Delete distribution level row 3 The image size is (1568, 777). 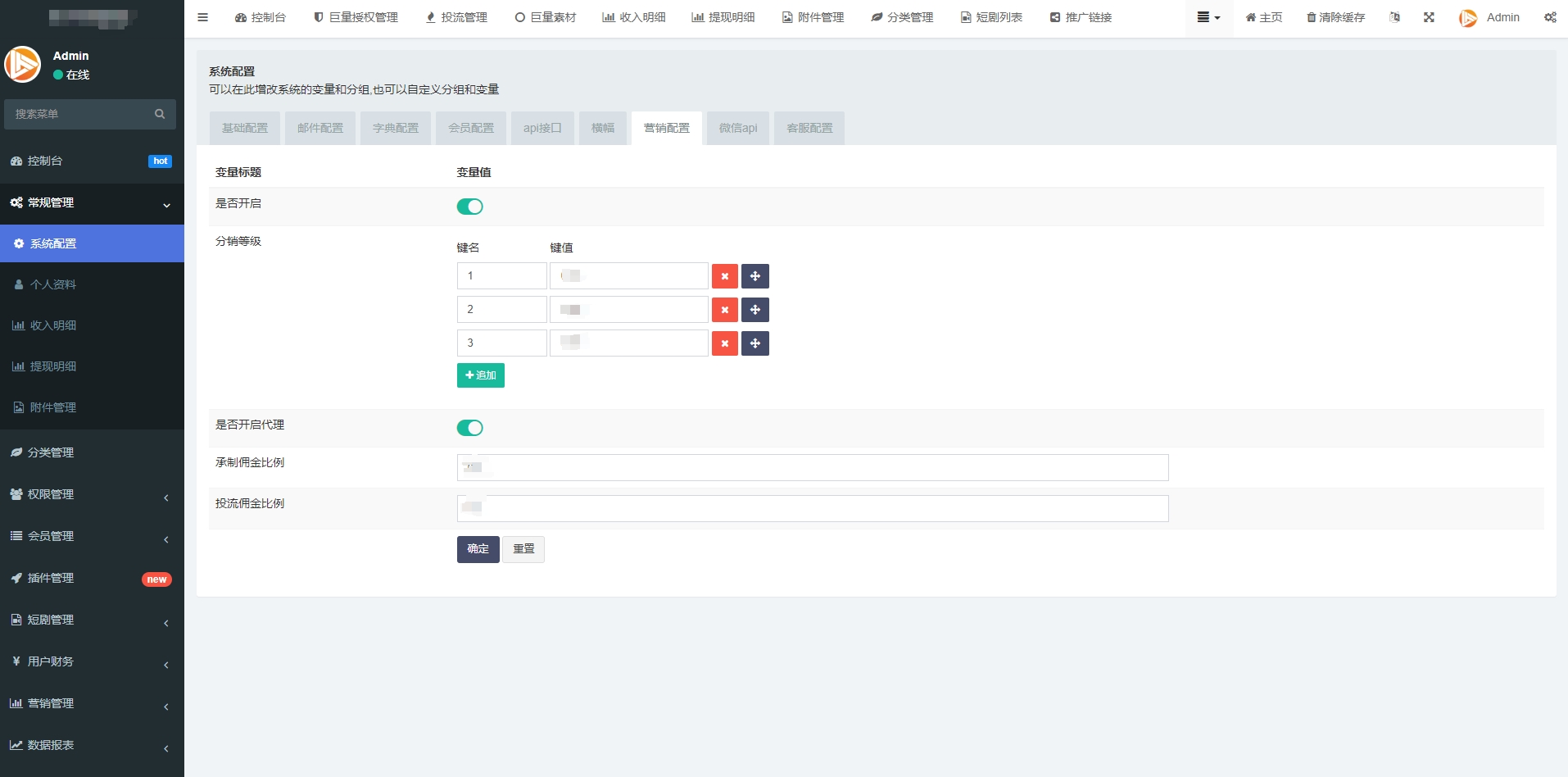pos(725,343)
